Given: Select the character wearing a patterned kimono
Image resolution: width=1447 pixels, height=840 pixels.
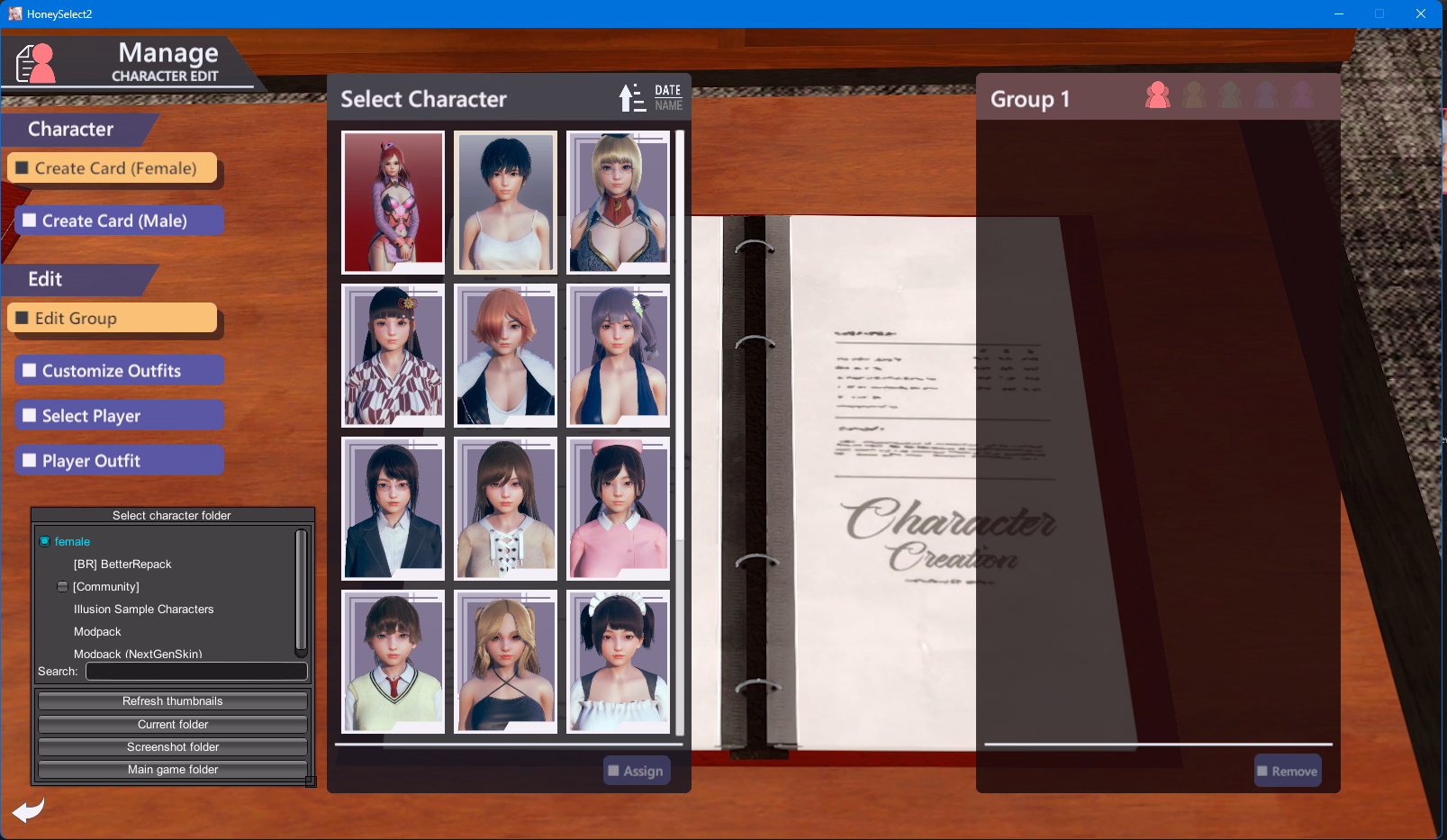Looking at the screenshot, I should click(393, 356).
